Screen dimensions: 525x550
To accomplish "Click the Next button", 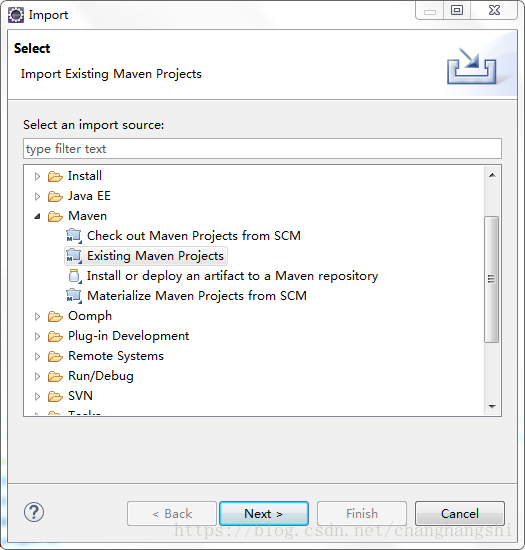I will click(264, 514).
